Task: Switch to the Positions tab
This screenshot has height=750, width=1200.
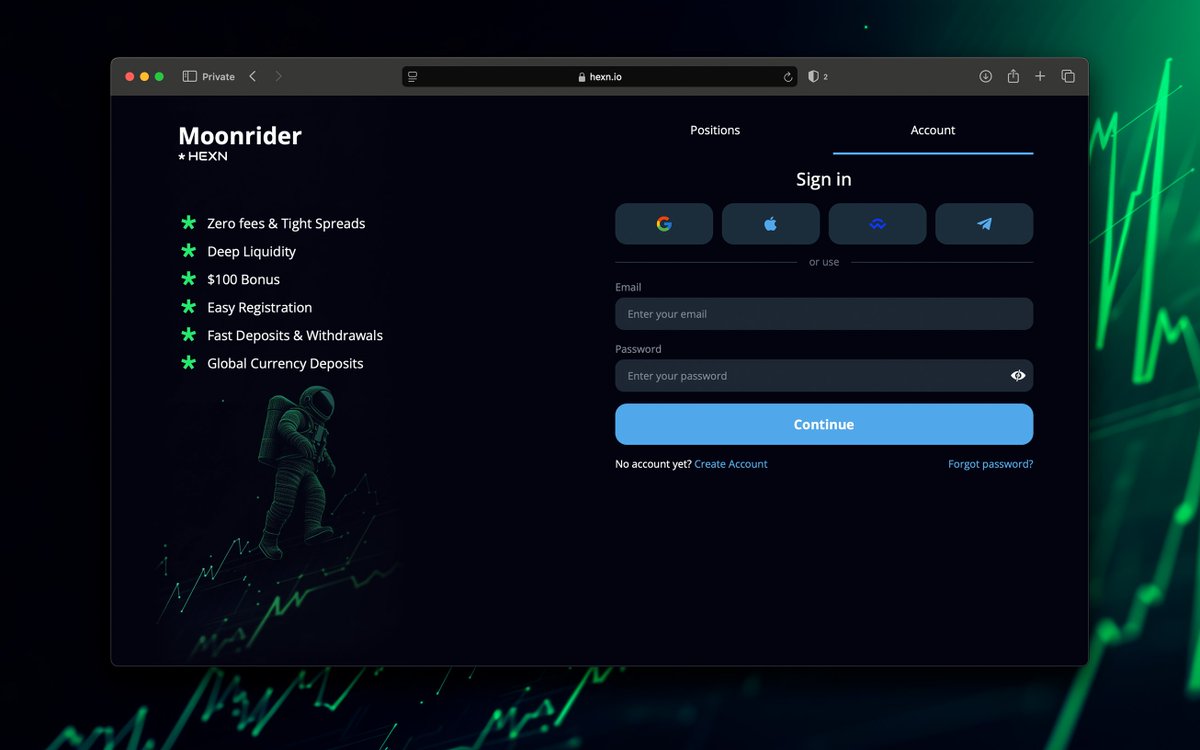Action: click(715, 130)
